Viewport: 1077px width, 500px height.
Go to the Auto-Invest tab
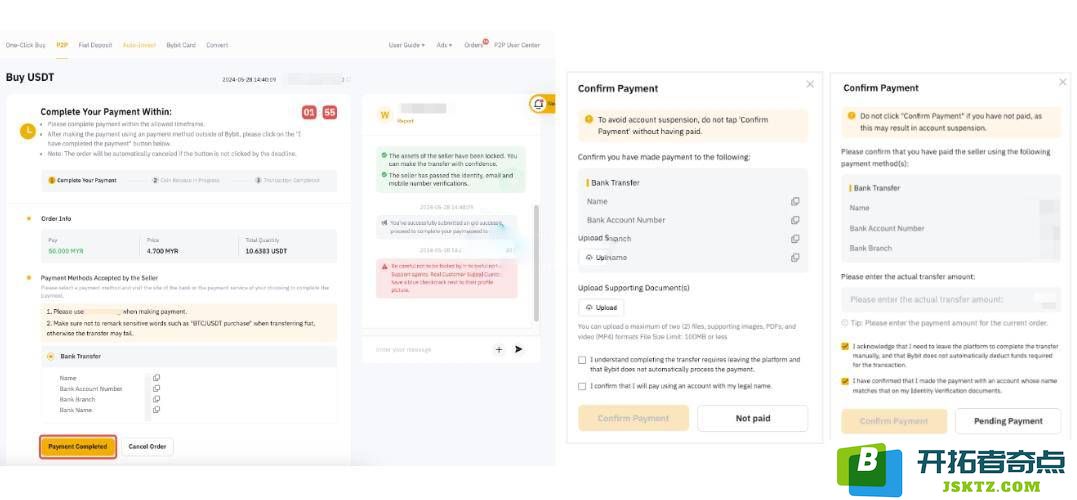(139, 45)
